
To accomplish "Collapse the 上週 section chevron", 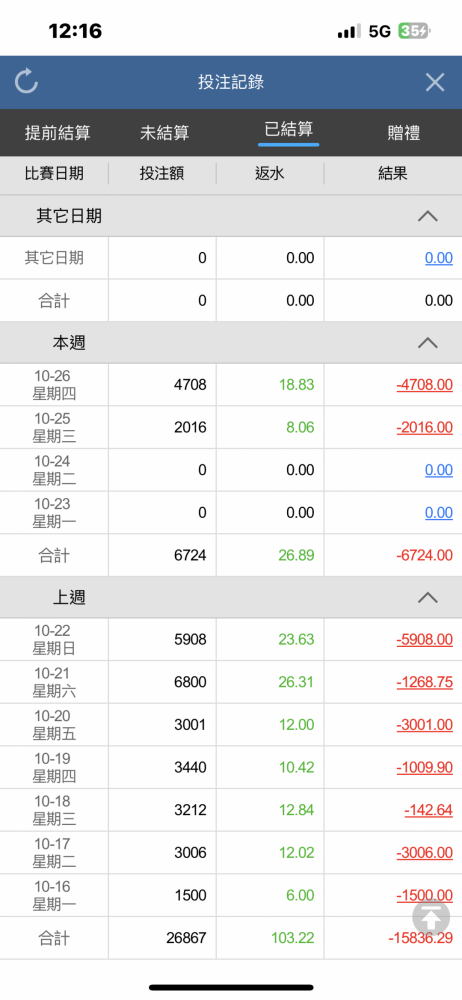I will click(428, 598).
